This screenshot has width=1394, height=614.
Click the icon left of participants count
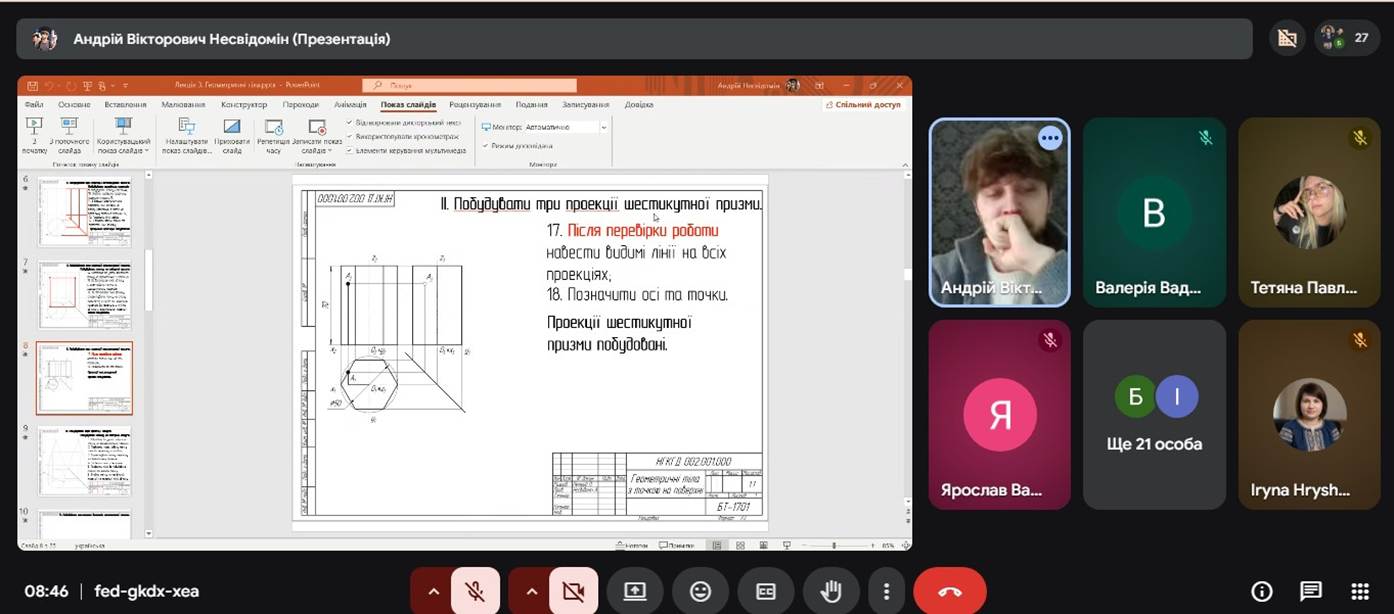point(1288,38)
